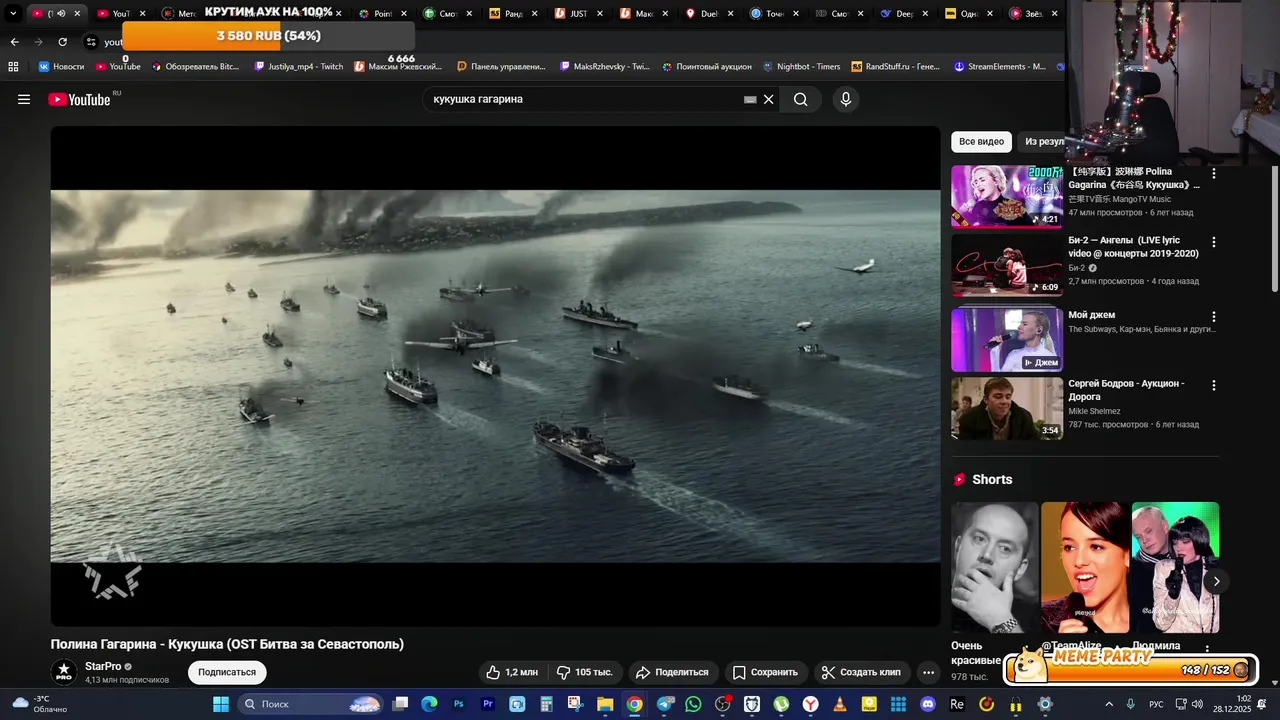Screen dimensions: 1280x720
Task: Open VLC player from the taskbar
Action: [x=840, y=704]
